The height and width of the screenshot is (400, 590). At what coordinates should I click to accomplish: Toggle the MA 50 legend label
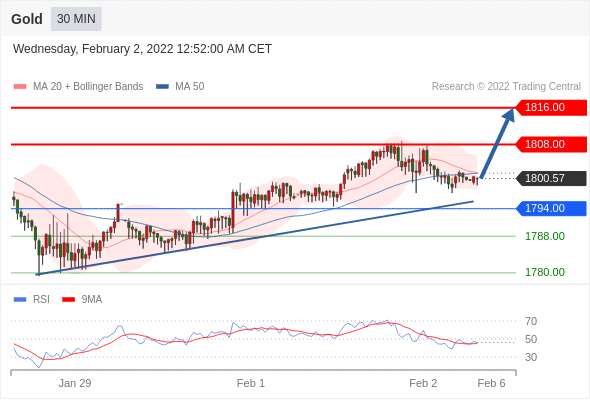tap(190, 87)
